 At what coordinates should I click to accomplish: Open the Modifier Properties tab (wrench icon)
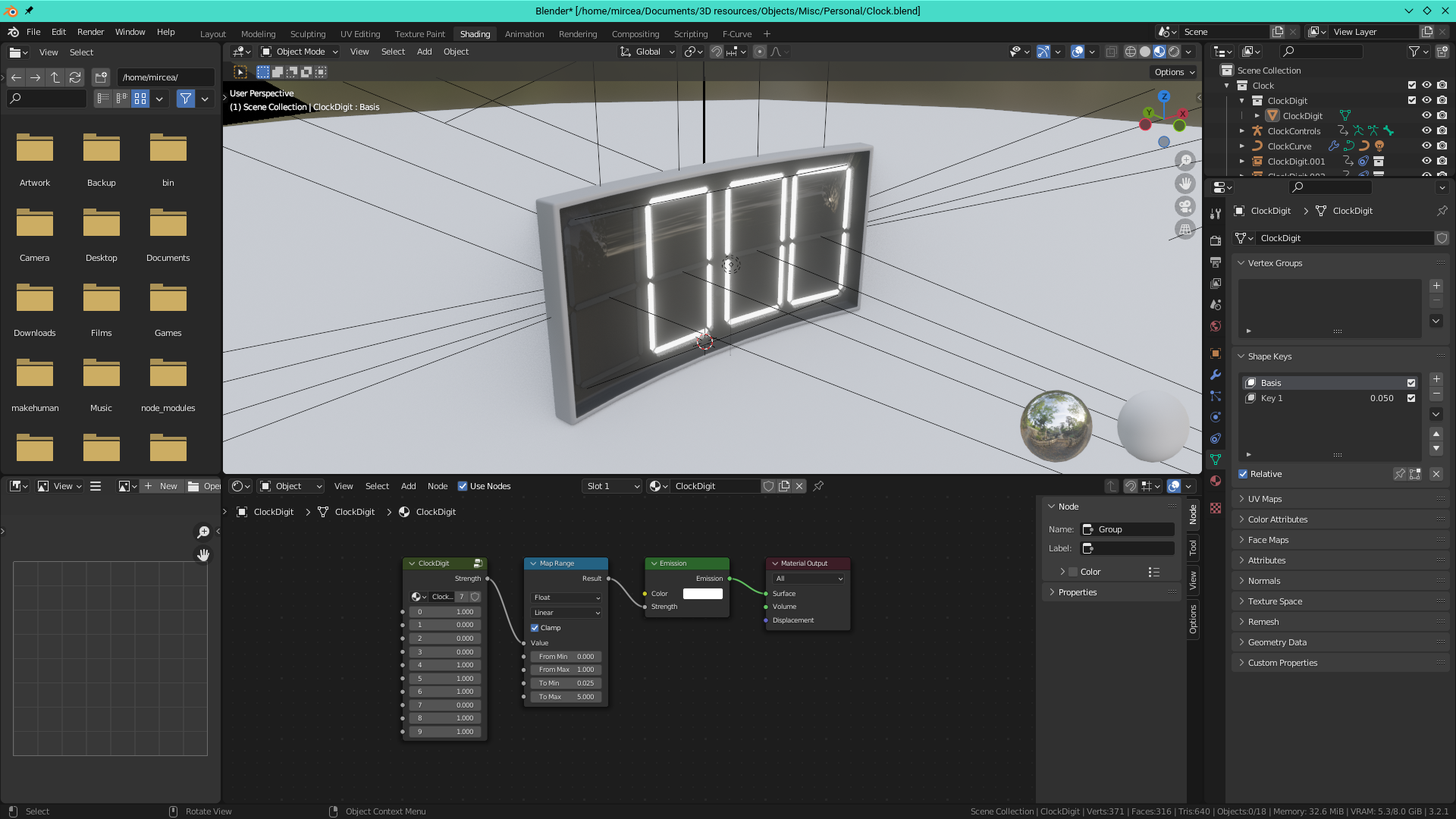(x=1216, y=375)
